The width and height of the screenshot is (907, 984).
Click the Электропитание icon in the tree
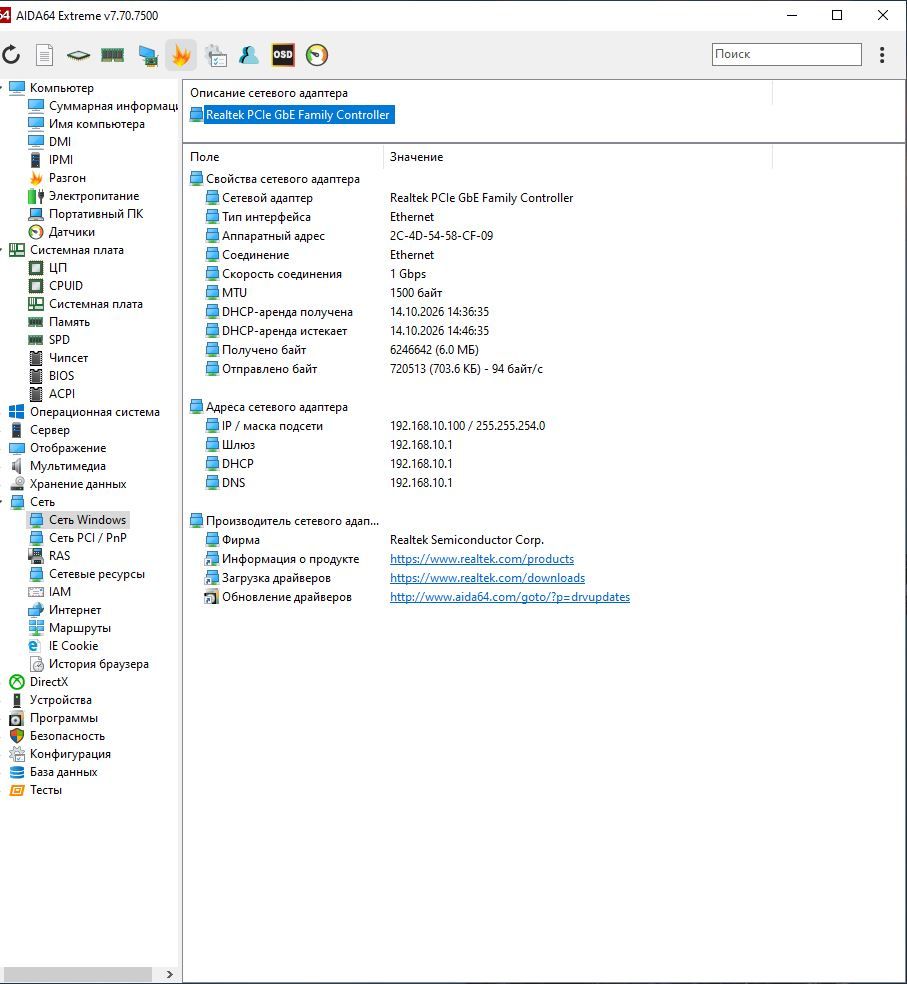pos(36,196)
